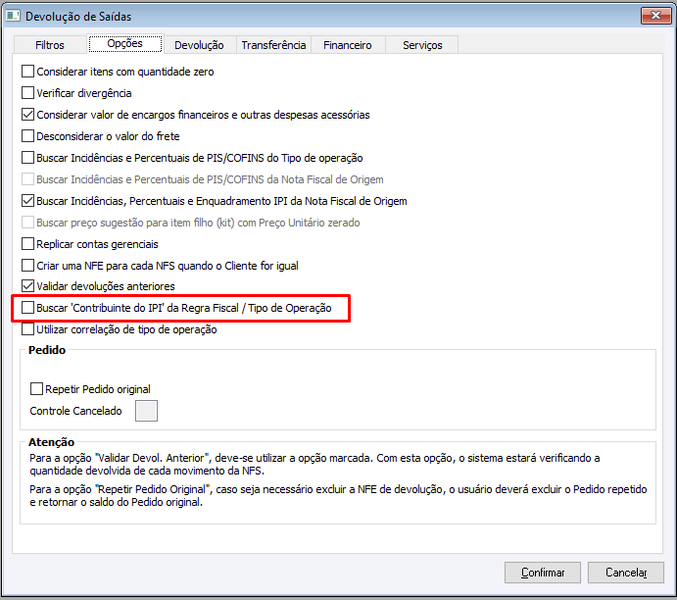Switch to the Serviços tab
Viewport: 677px width, 600px height.
tap(422, 45)
